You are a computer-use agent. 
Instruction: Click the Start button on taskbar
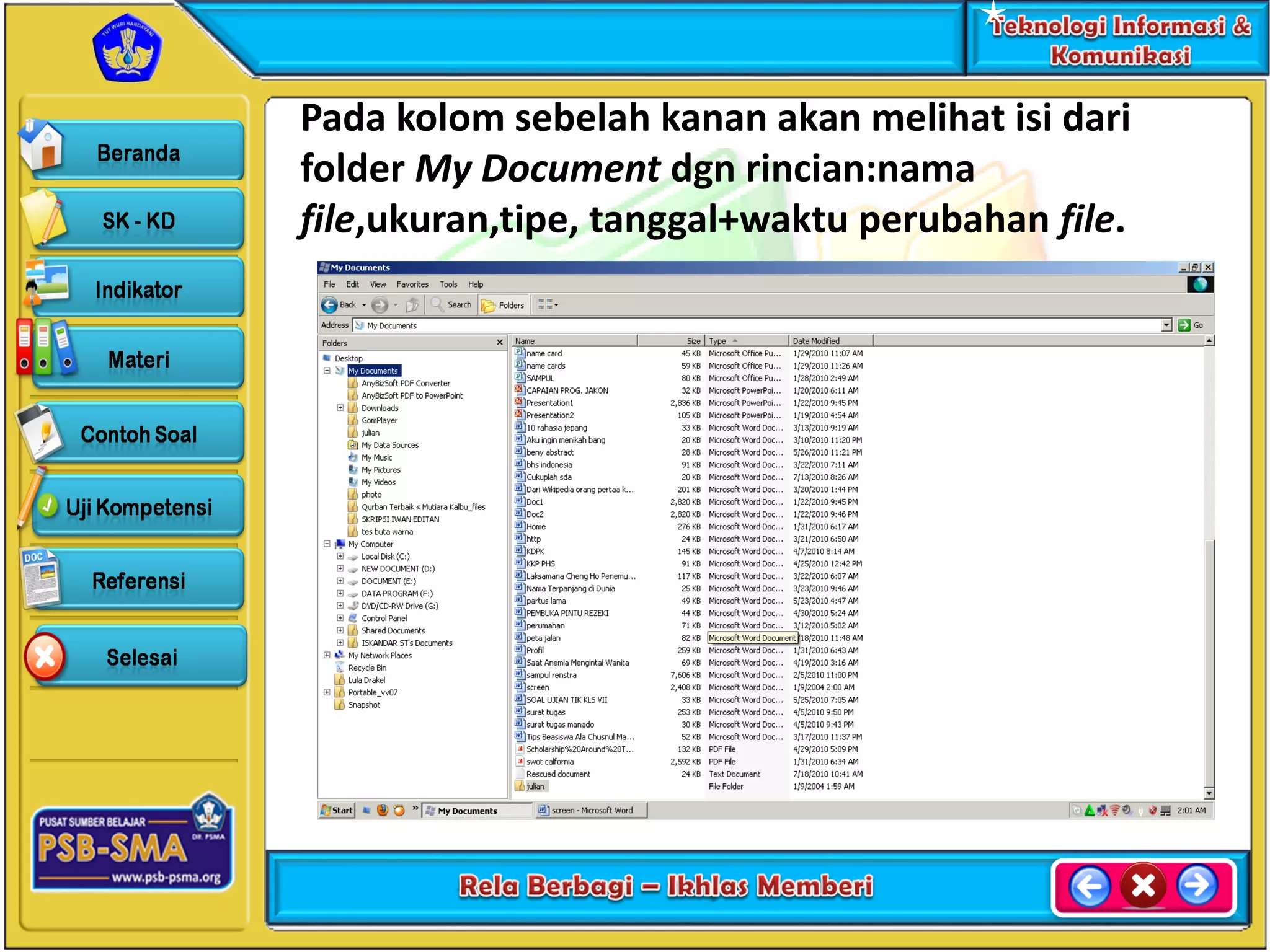click(x=337, y=811)
